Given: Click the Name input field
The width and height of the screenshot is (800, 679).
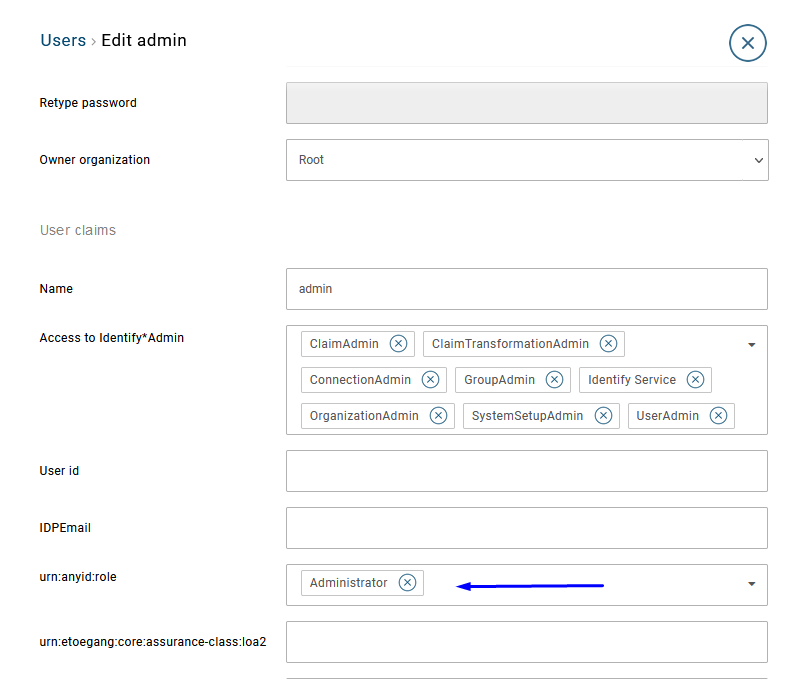Looking at the screenshot, I should point(527,289).
